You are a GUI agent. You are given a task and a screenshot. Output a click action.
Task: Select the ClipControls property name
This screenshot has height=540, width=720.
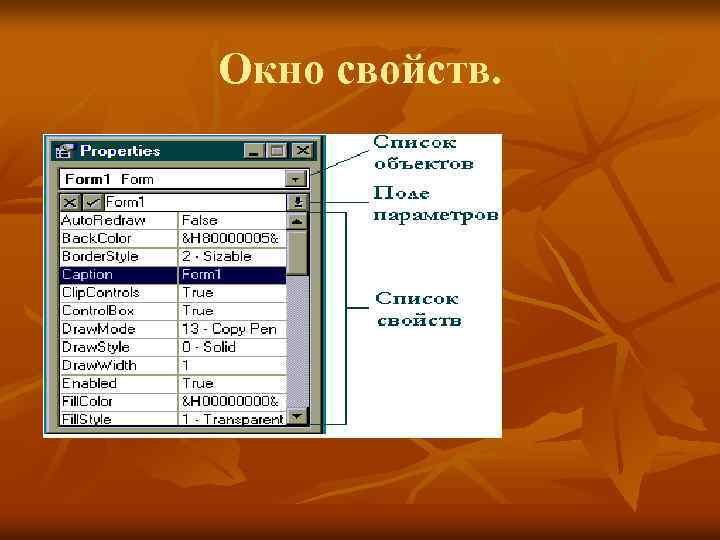(118, 293)
